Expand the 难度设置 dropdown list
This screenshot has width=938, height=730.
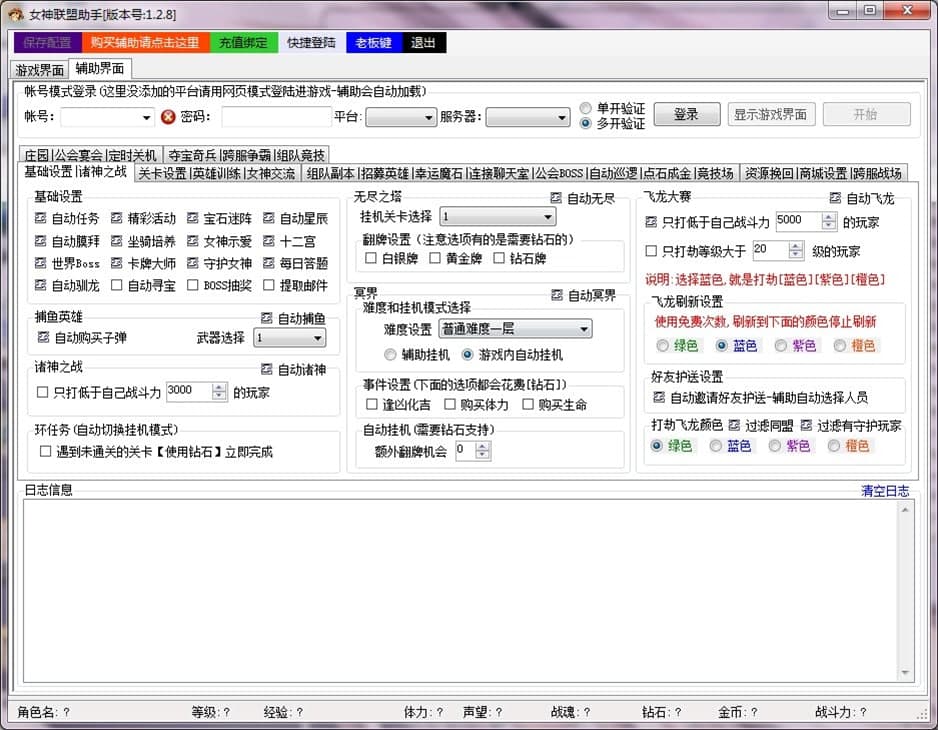click(x=584, y=329)
